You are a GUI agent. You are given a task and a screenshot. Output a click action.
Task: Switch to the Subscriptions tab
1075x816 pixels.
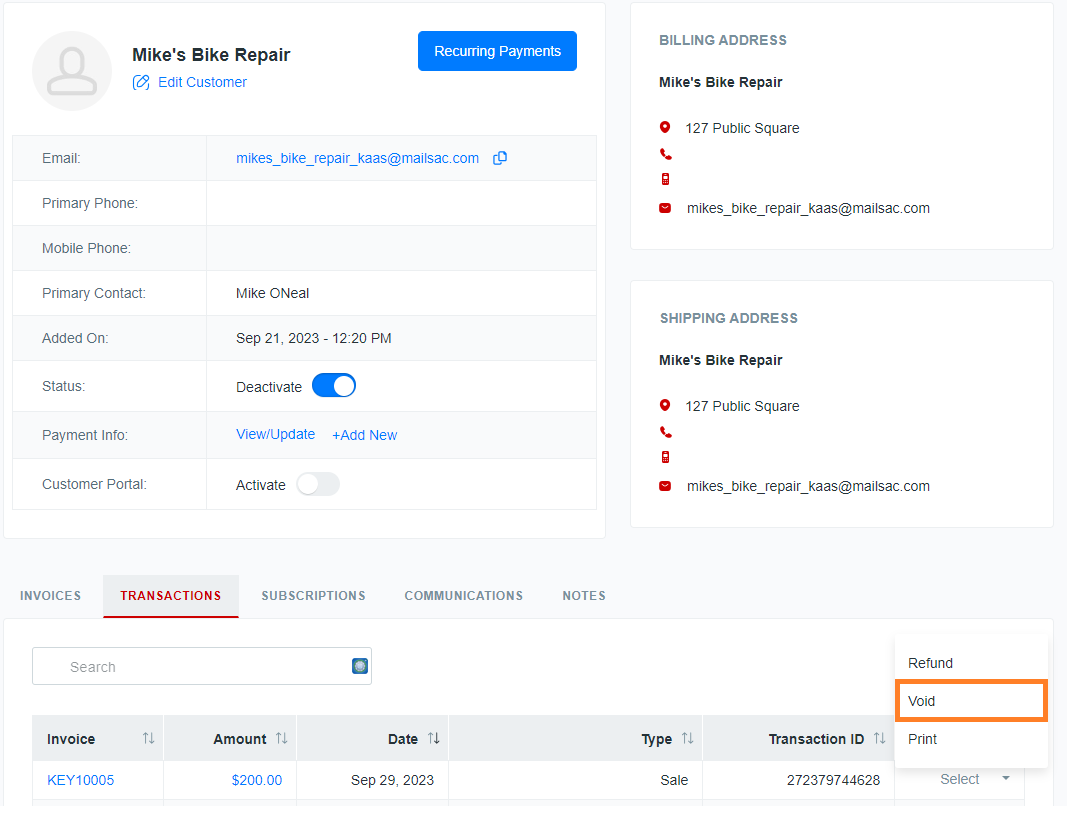pyautogui.click(x=313, y=597)
